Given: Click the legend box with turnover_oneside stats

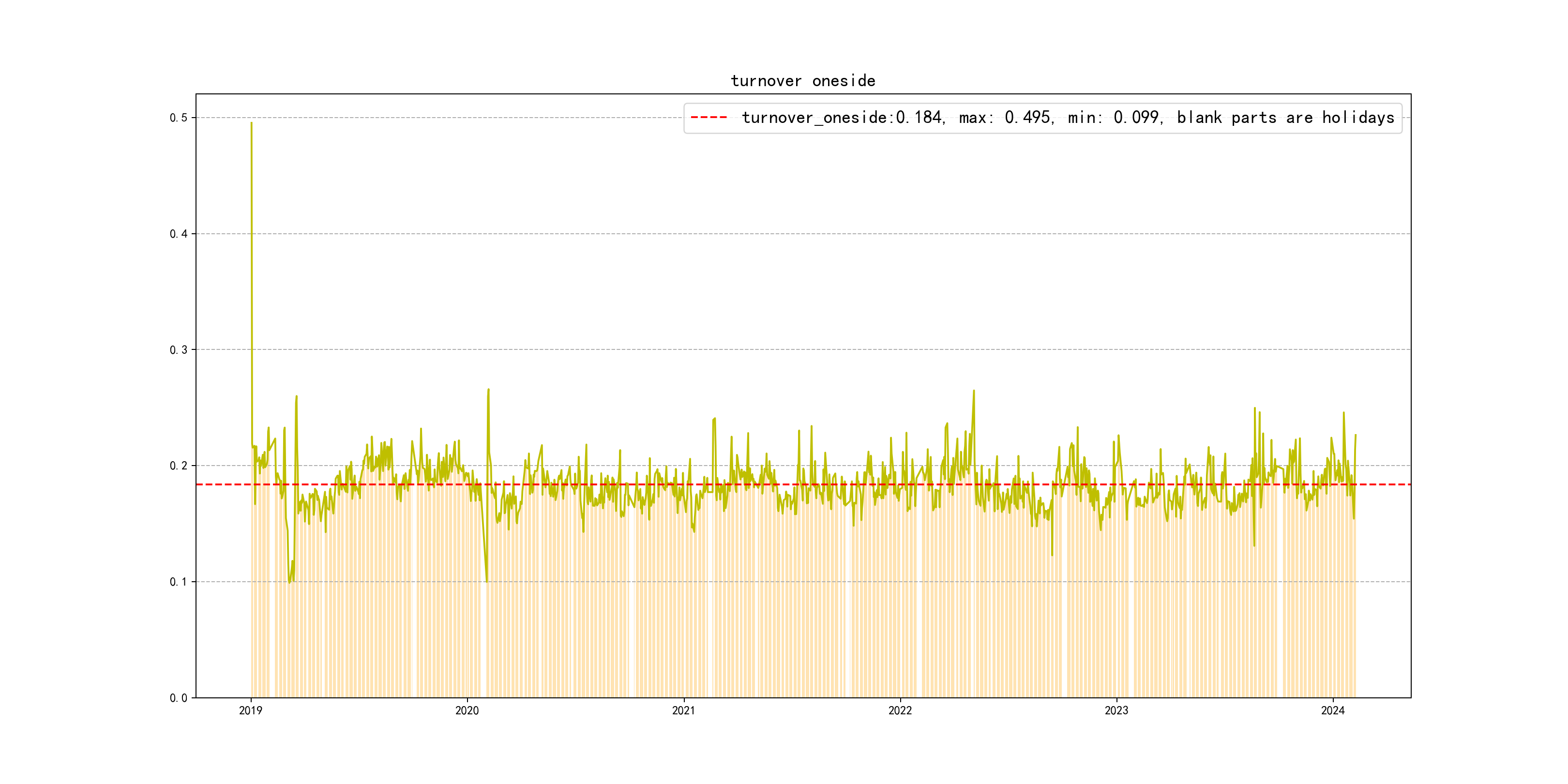Looking at the screenshot, I should click(1042, 118).
